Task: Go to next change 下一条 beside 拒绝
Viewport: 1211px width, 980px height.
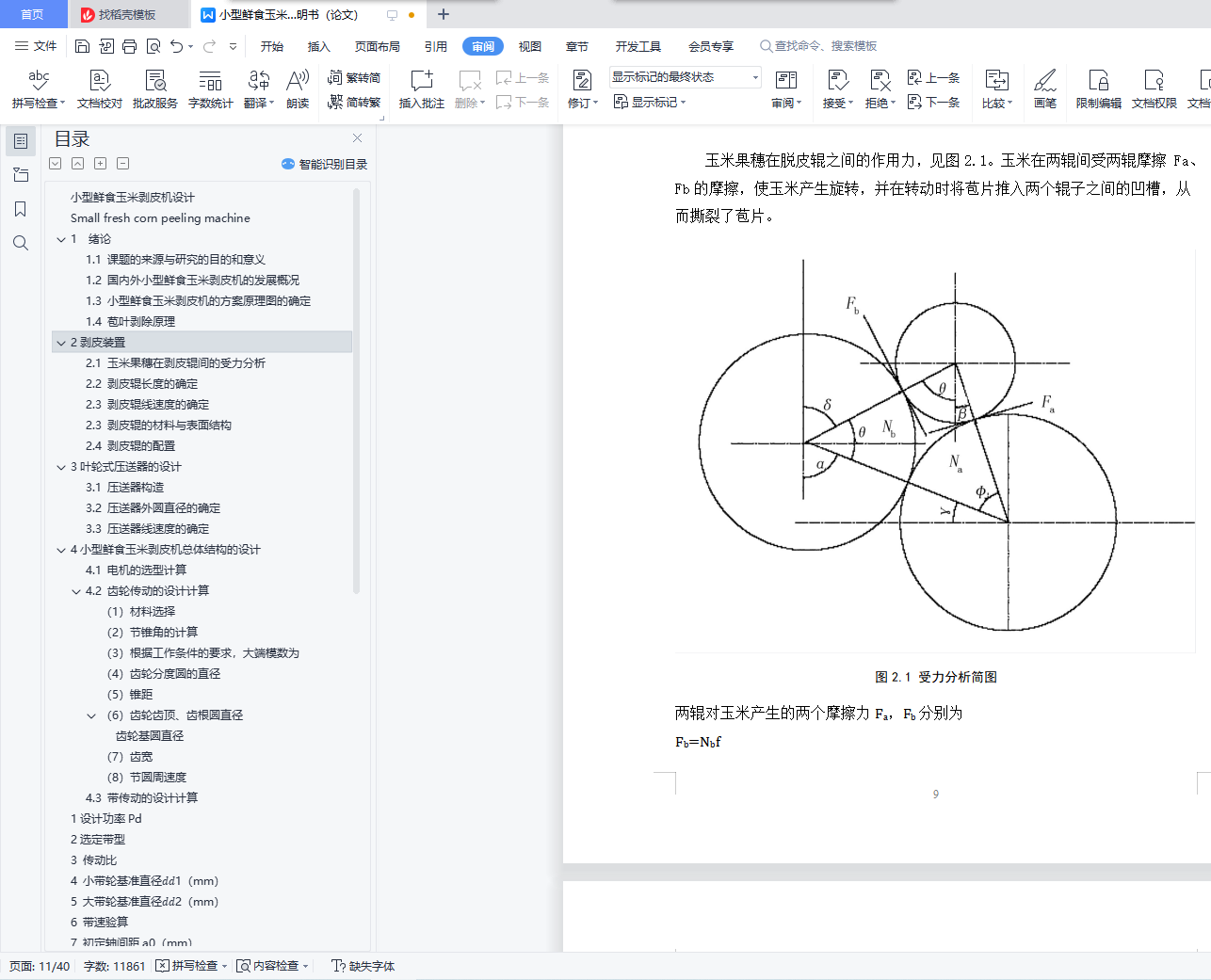Action: (x=933, y=102)
